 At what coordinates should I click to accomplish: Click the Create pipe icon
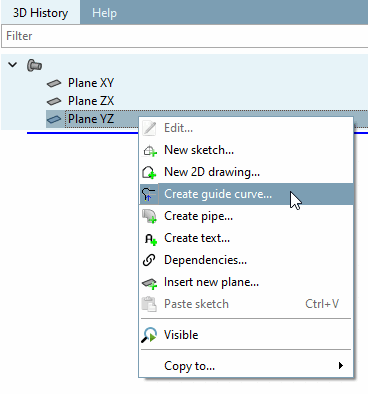[x=149, y=216]
